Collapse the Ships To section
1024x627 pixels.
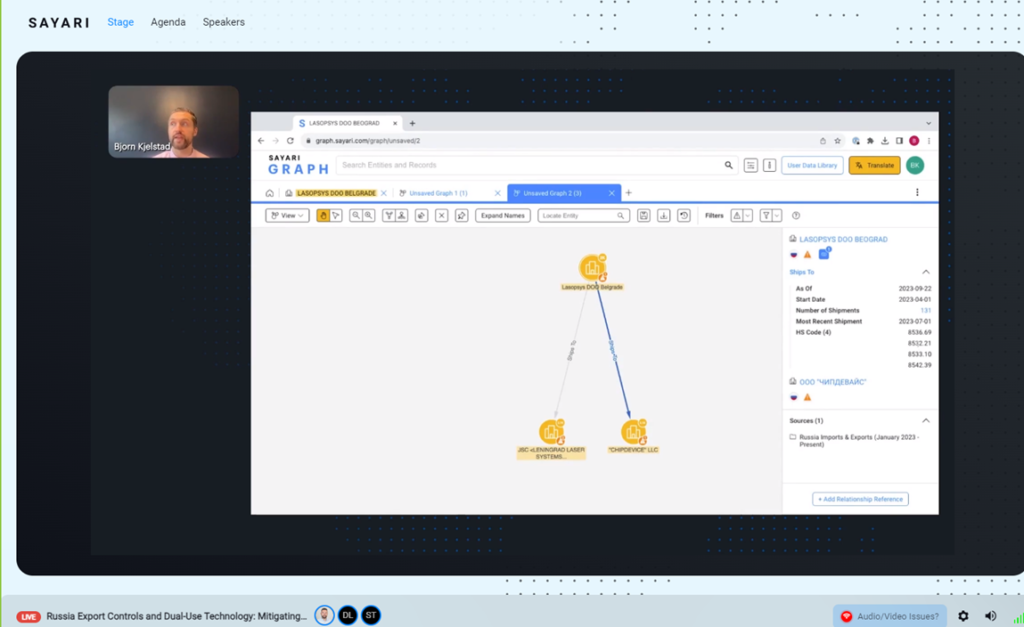pos(925,272)
